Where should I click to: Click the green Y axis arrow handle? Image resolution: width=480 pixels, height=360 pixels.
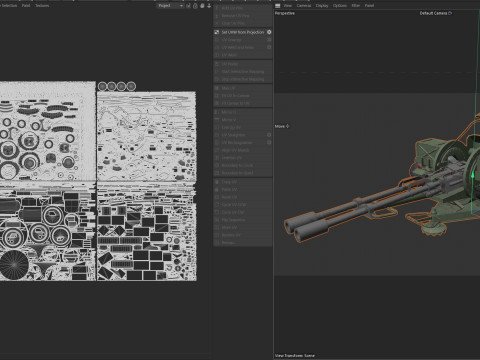[472, 175]
